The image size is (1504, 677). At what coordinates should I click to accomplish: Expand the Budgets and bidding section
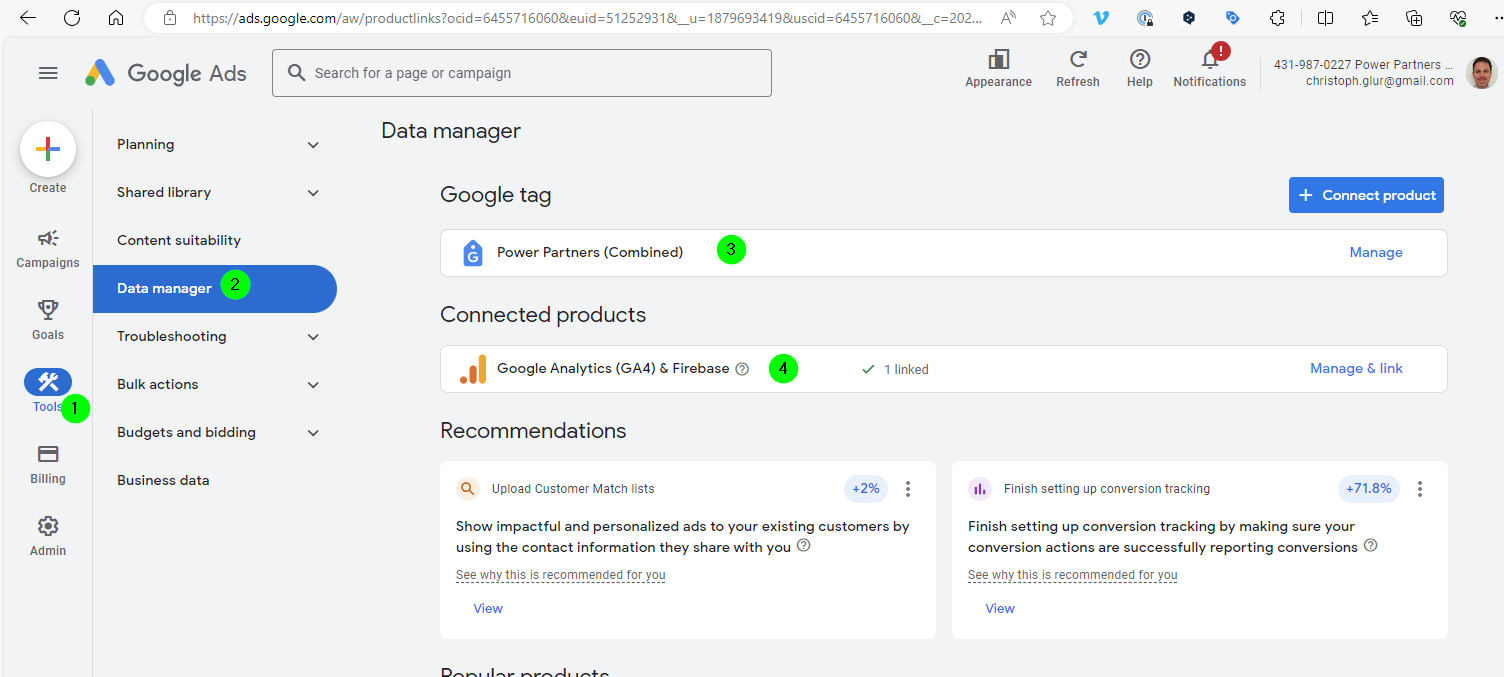point(216,433)
